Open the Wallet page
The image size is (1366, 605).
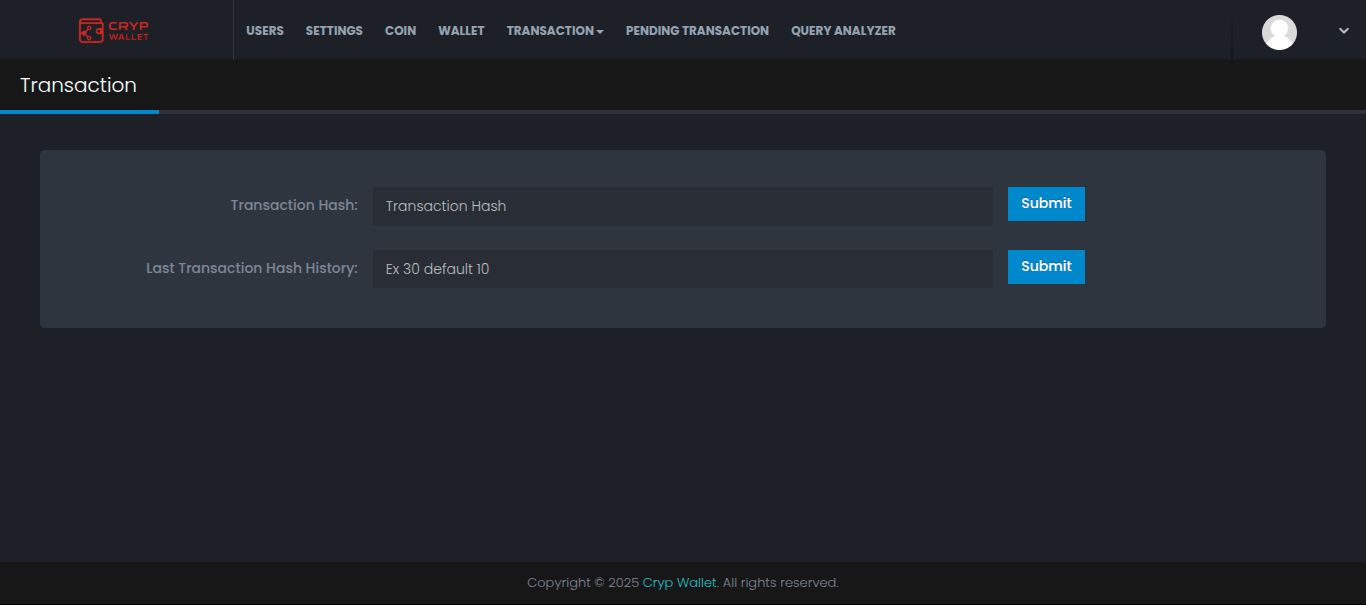pyautogui.click(x=461, y=31)
